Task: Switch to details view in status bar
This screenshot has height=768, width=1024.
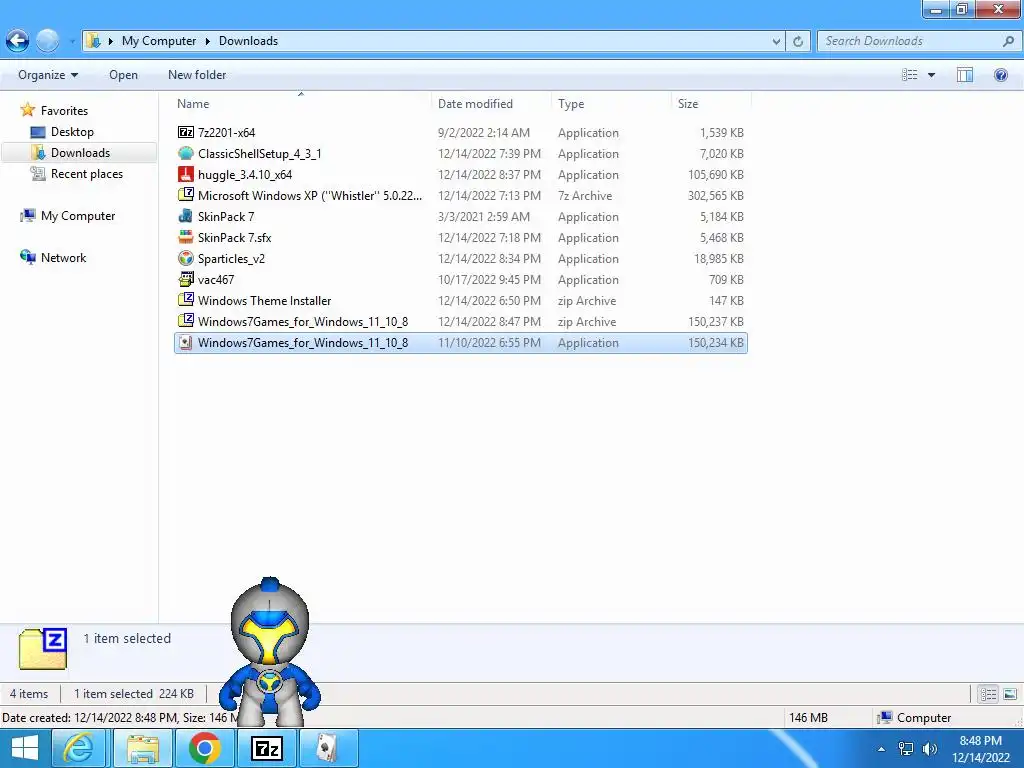Action: [989, 694]
